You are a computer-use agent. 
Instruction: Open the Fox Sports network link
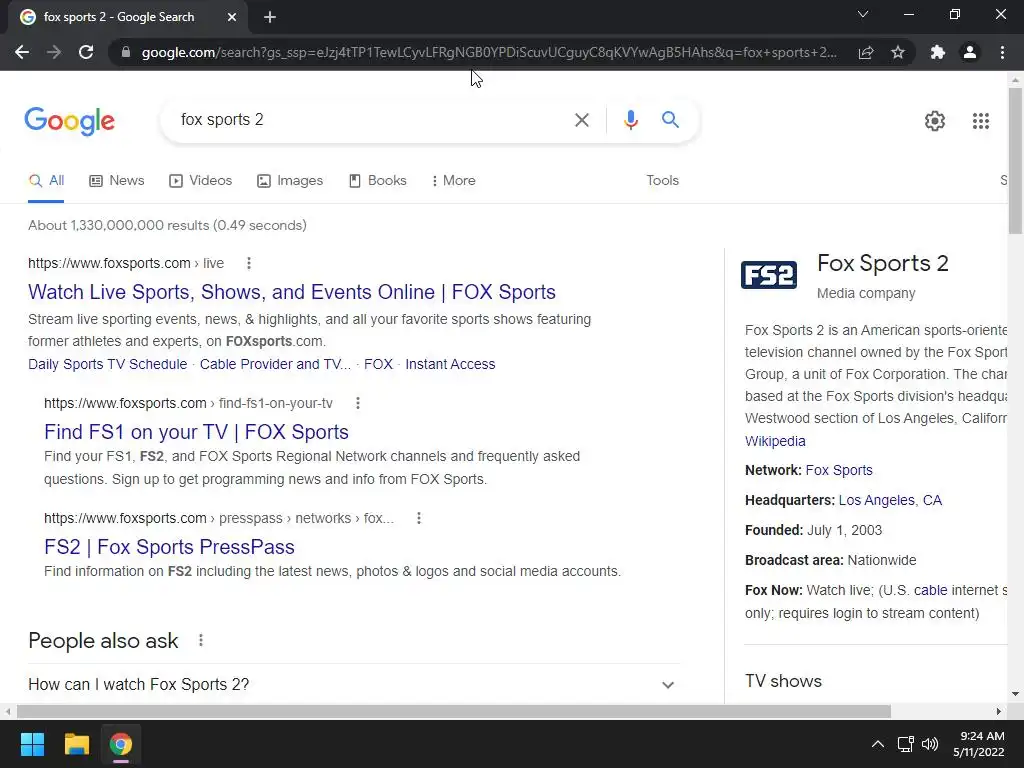(x=839, y=470)
